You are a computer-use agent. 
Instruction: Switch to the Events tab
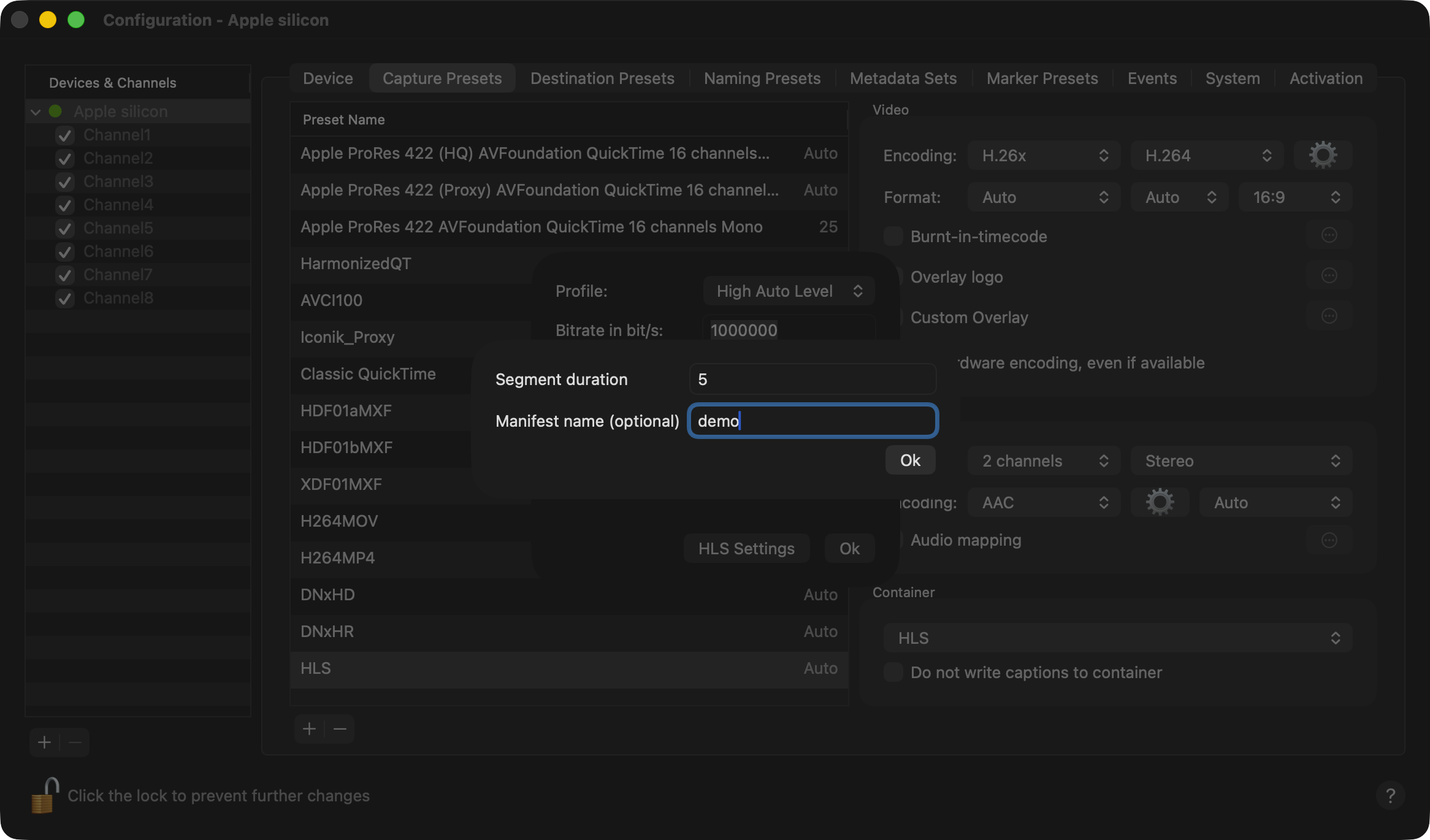[x=1152, y=78]
